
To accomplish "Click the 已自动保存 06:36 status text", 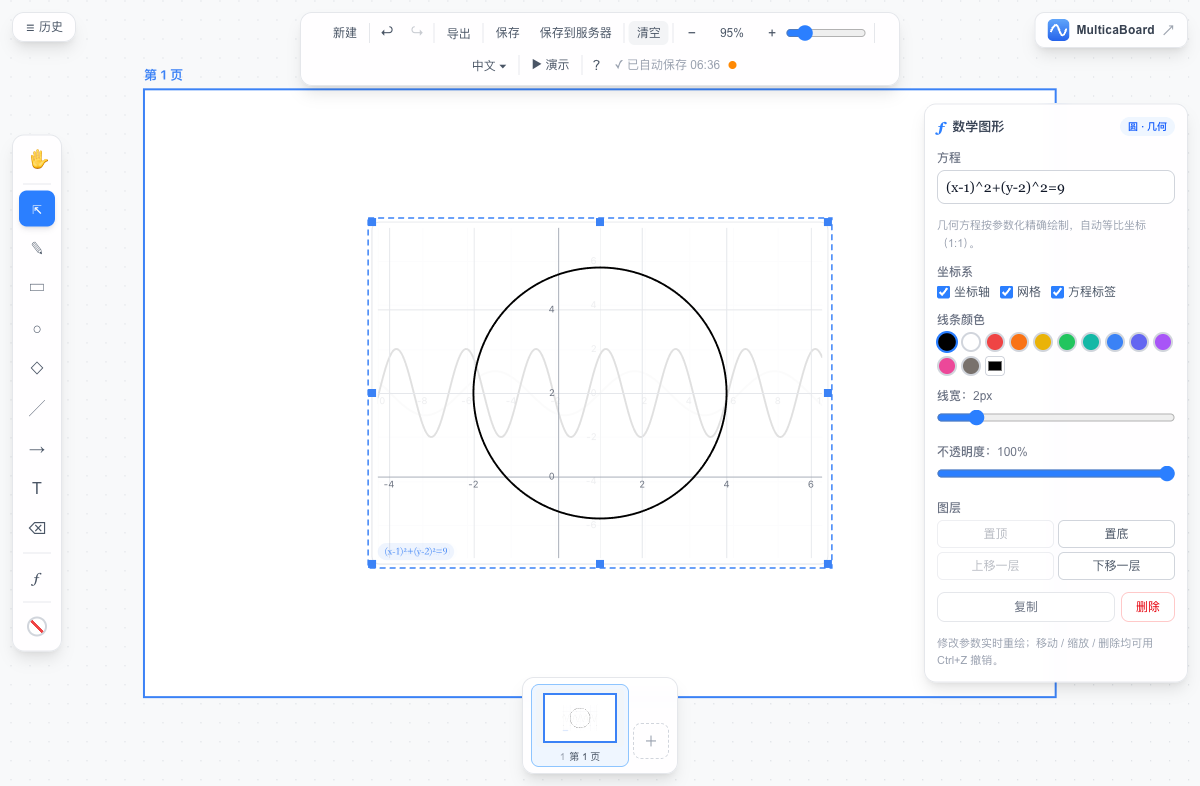I will [667, 65].
